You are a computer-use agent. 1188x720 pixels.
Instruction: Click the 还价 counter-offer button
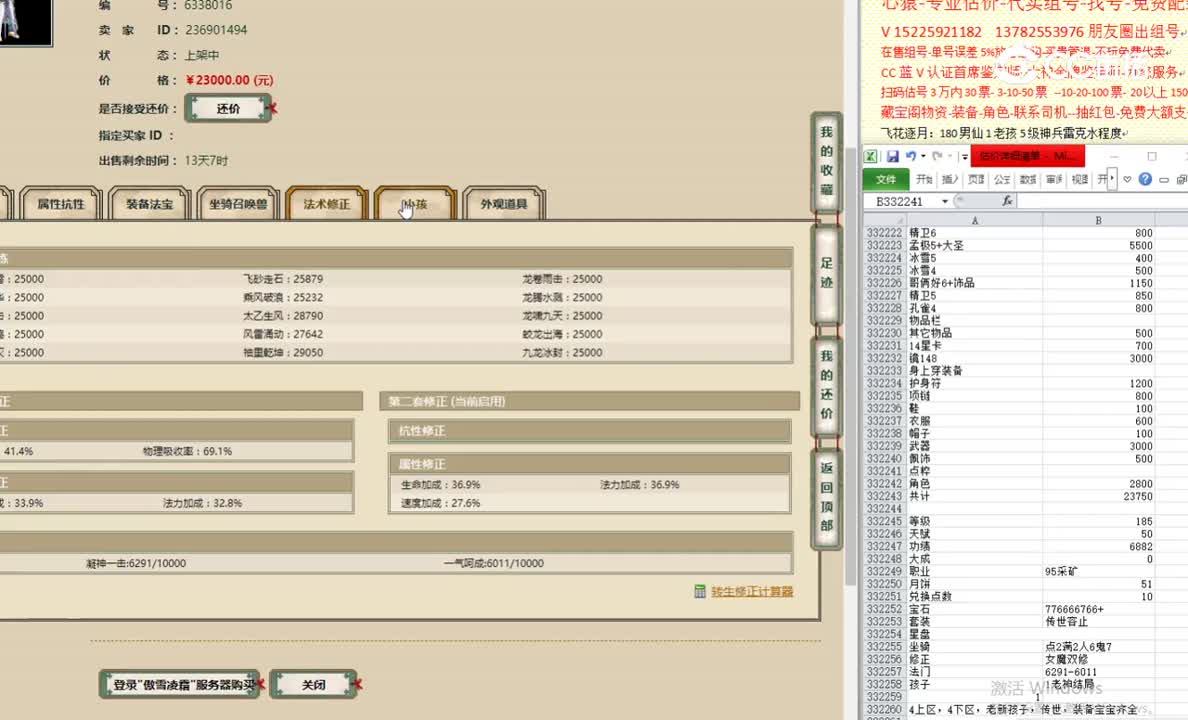click(227, 108)
